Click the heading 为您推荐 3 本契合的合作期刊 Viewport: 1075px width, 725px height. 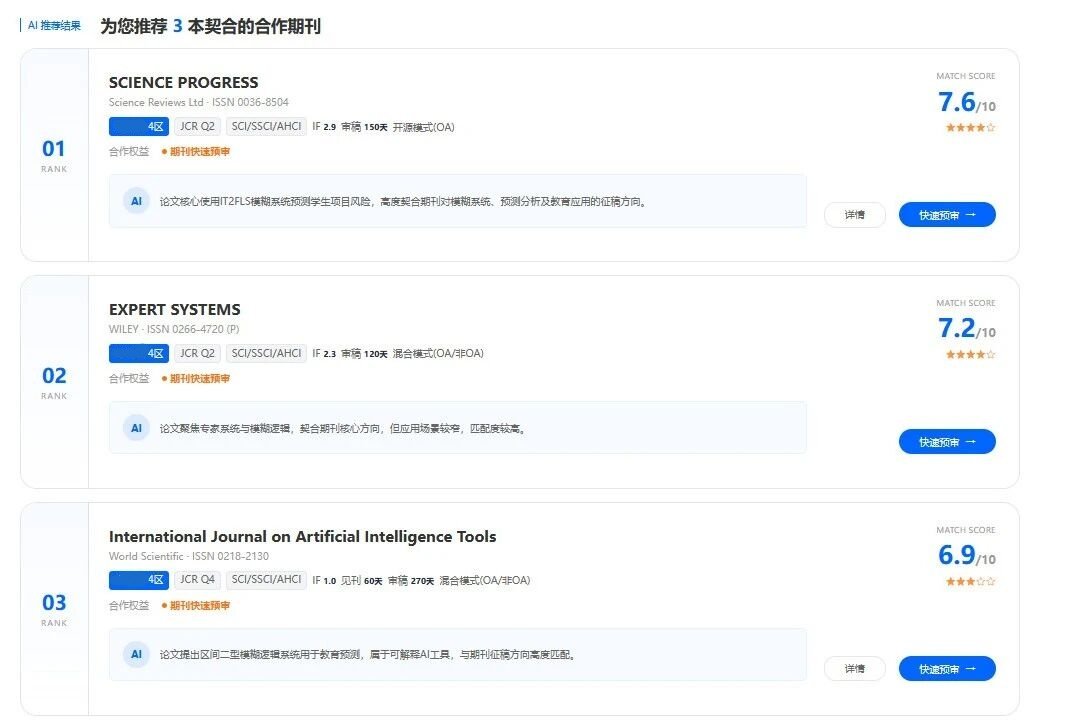(210, 26)
